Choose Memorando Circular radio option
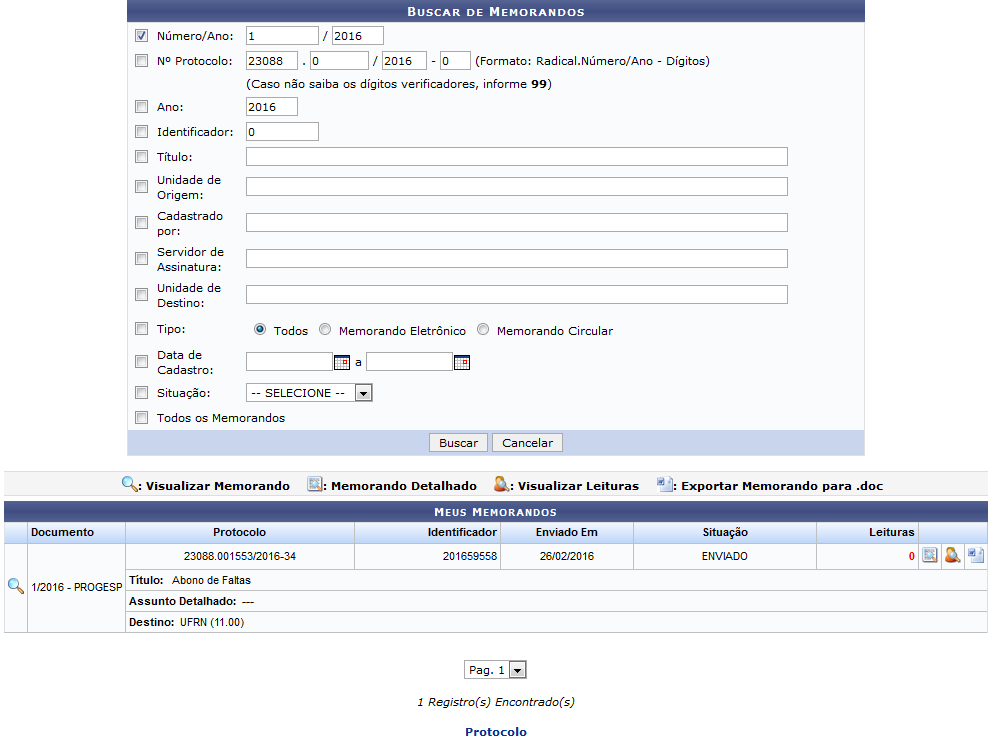 point(483,330)
